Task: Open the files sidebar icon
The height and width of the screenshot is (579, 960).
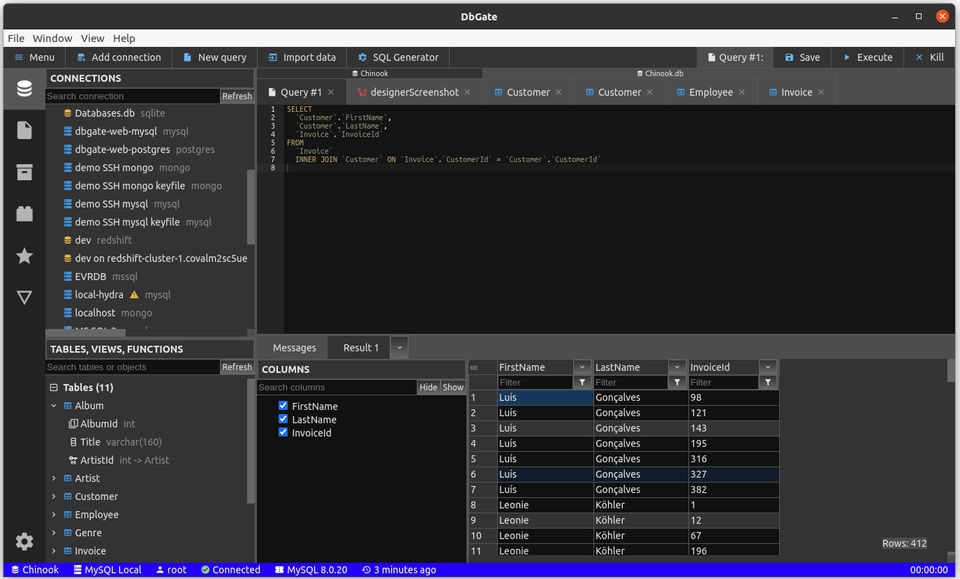Action: coord(24,130)
